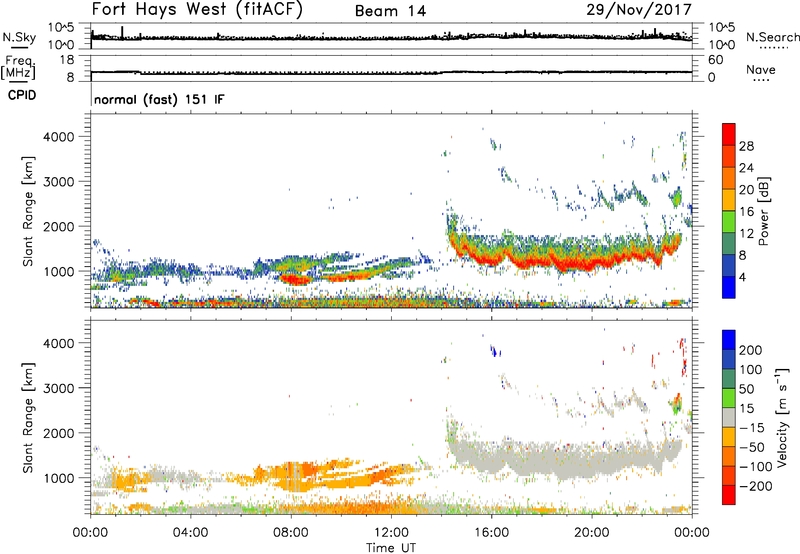This screenshot has width=800, height=554.
Task: Click the '04:00' time tick label
Action: click(190, 533)
